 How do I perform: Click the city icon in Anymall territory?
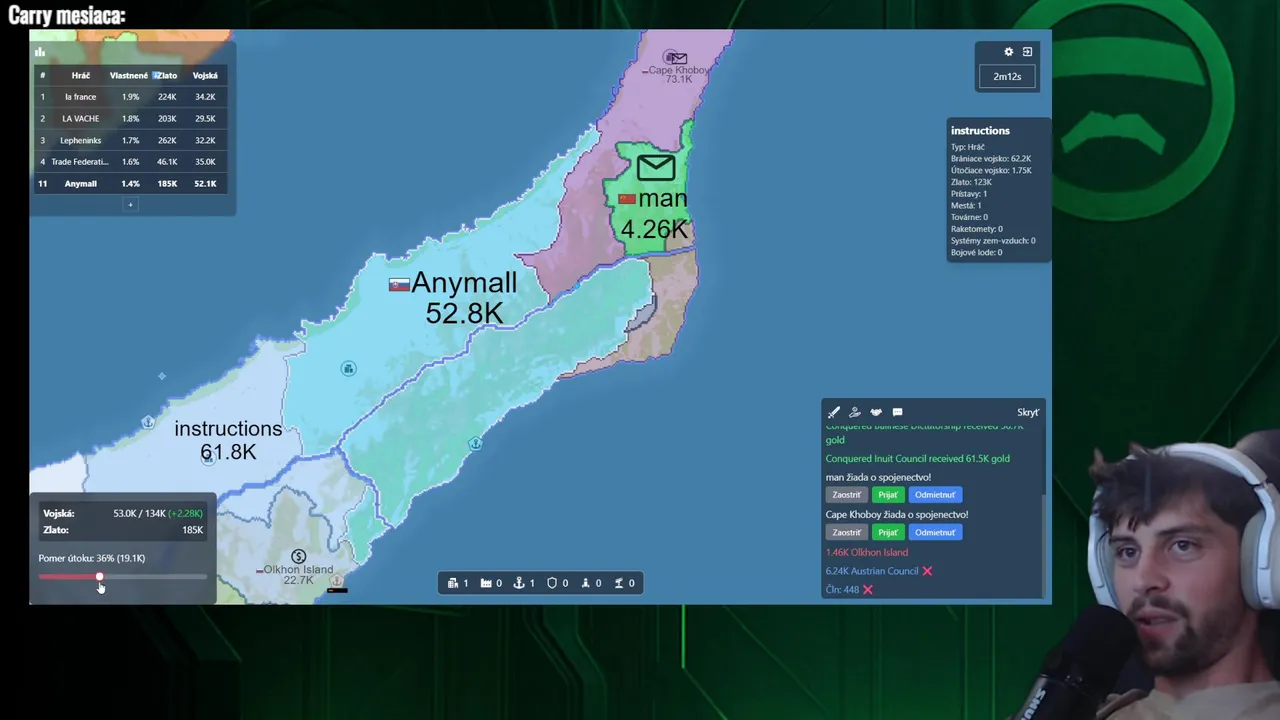coord(348,369)
